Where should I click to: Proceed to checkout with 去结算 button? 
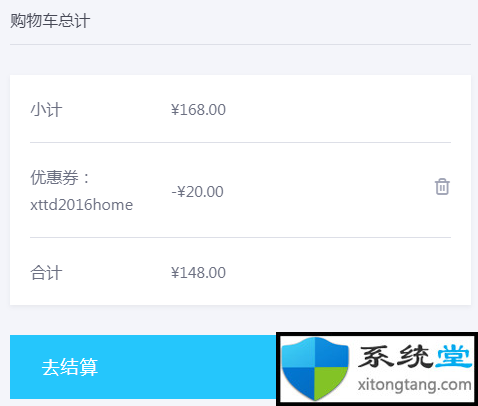pos(143,367)
